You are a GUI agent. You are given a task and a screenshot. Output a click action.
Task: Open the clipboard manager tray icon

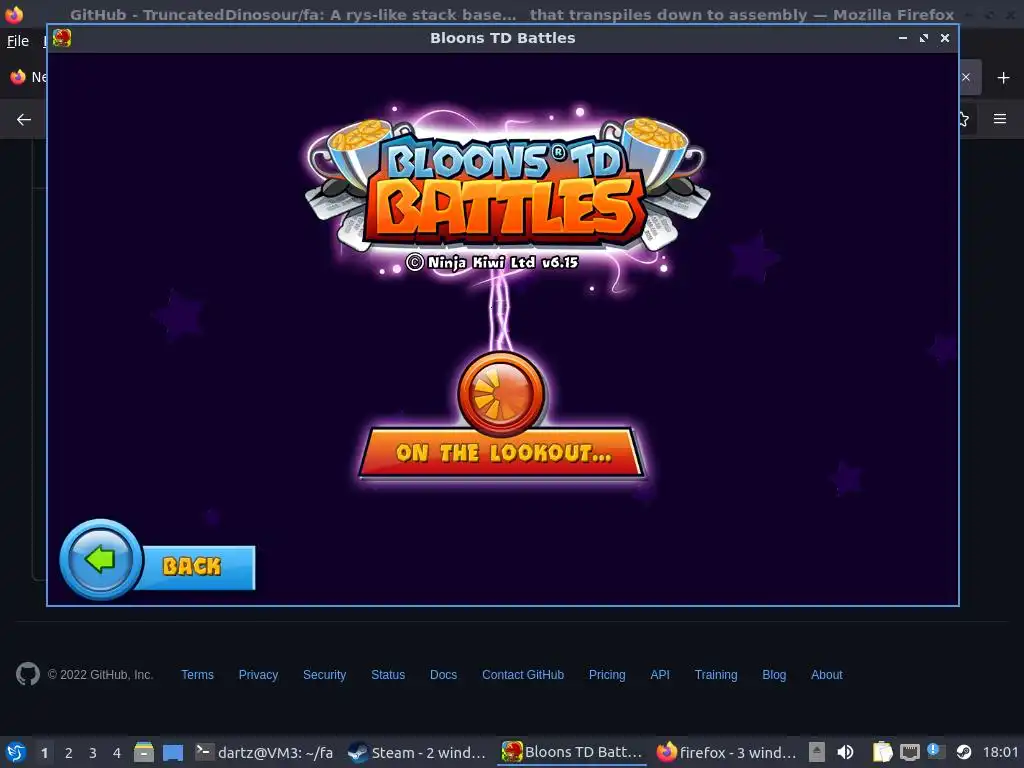882,752
